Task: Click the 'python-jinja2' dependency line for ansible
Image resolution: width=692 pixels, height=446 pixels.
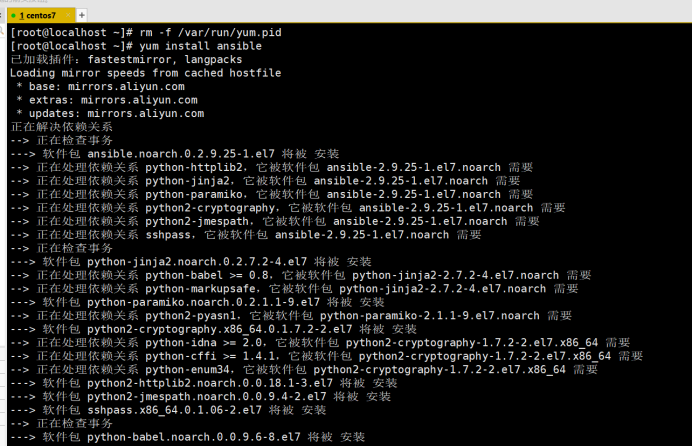Action: point(265,181)
